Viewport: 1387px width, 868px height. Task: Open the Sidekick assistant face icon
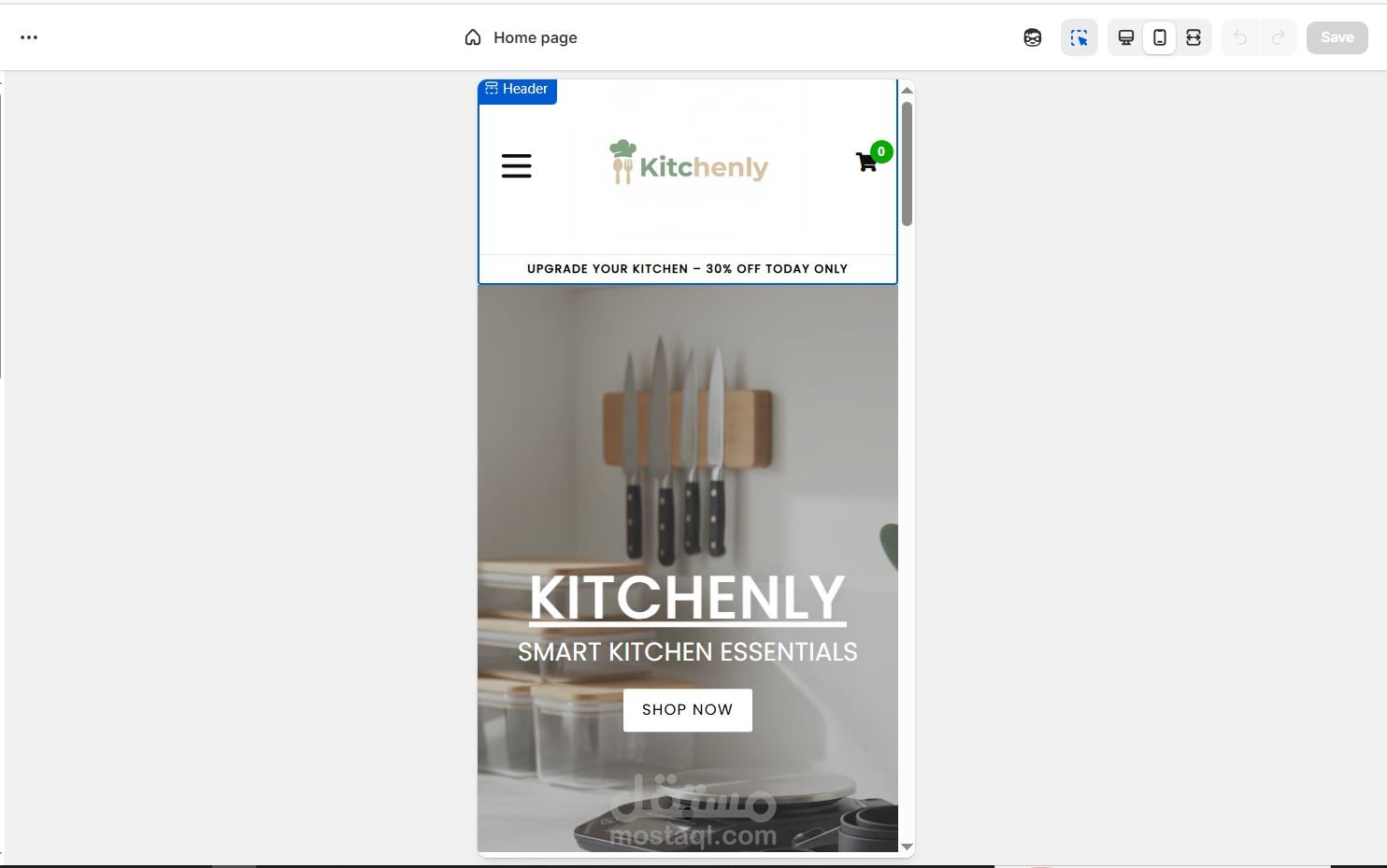[x=1033, y=37]
